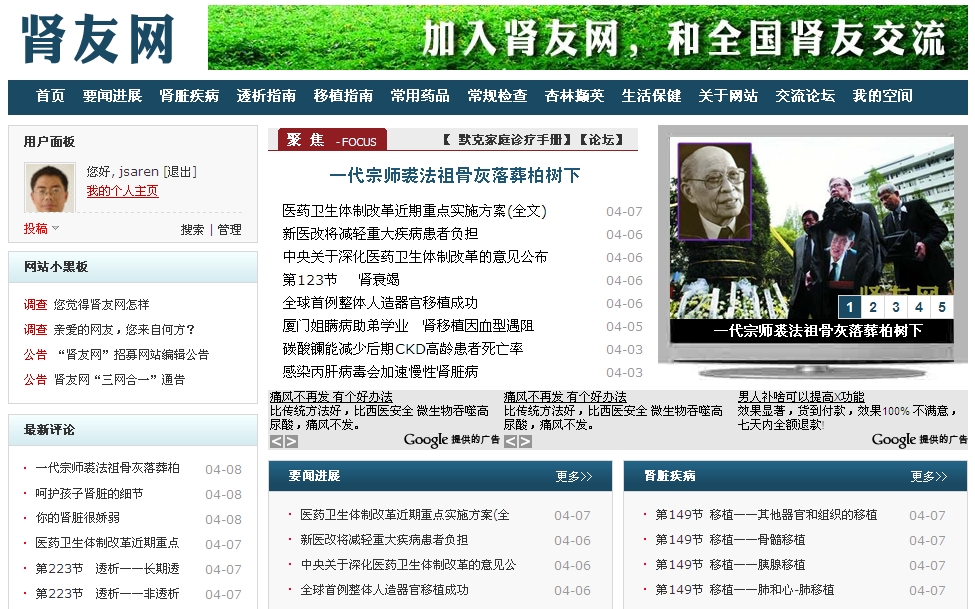Screen dimensions: 975x609
Task: Open 第149节 移植——胰腺移植
Action: (x=731, y=565)
